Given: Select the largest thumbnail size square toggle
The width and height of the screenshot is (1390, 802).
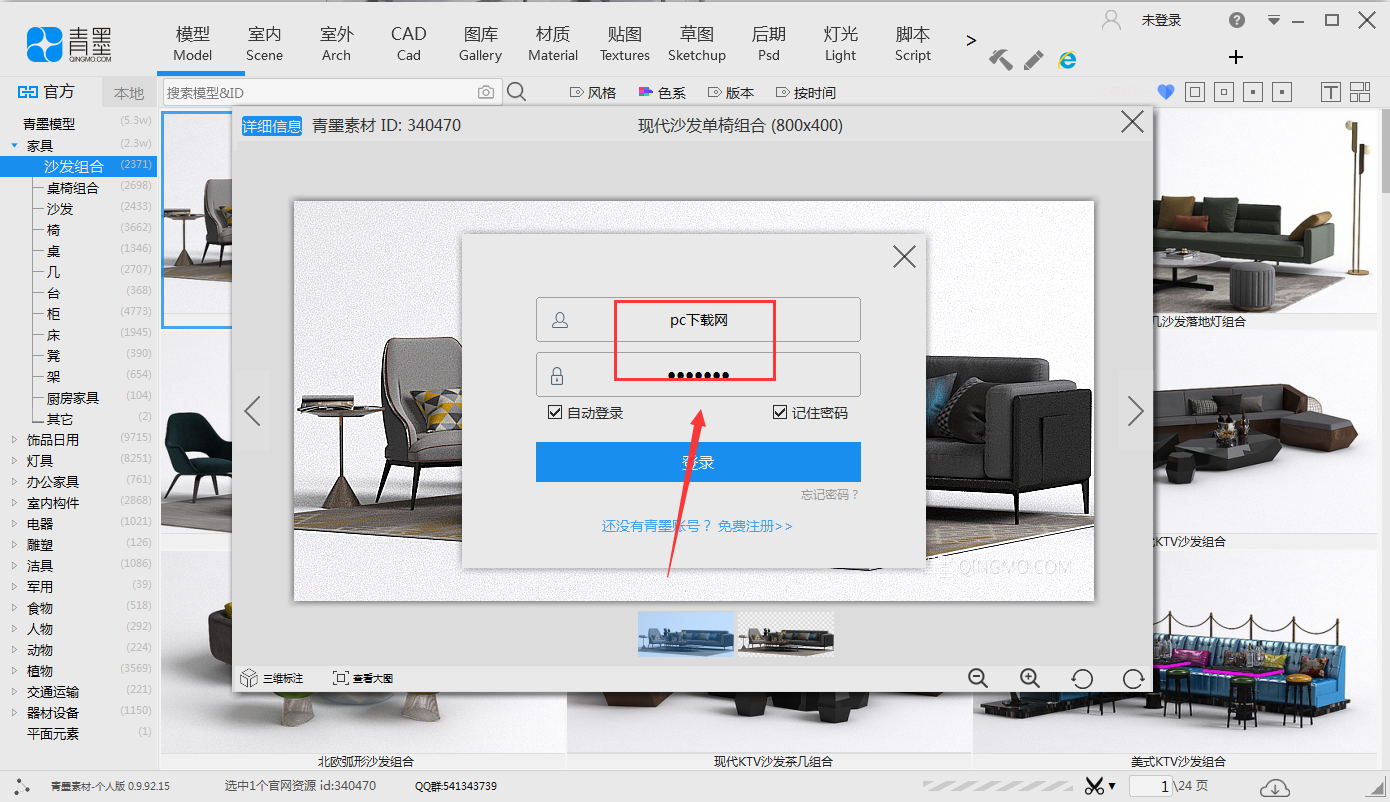Looking at the screenshot, I should click(1195, 91).
